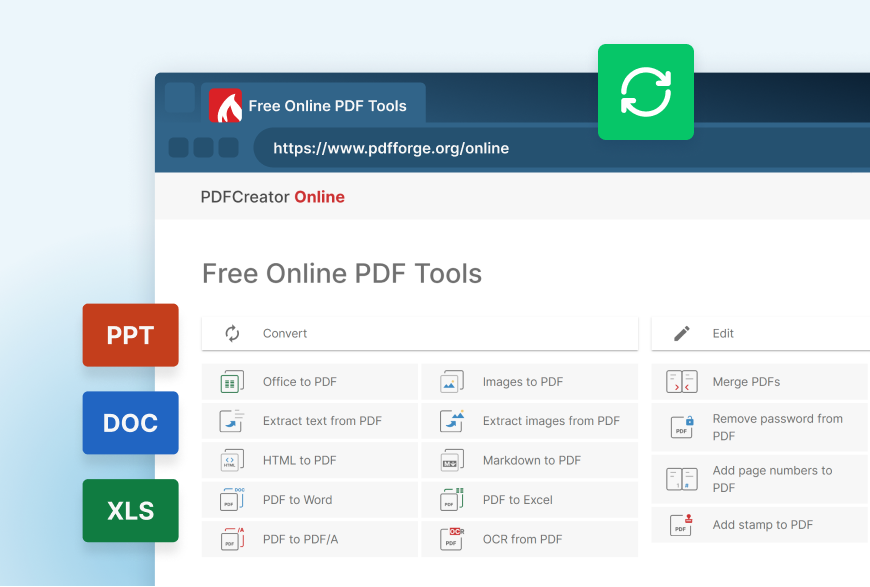Click the Extract images from PDF icon
The width and height of the screenshot is (870, 587).
[452, 421]
